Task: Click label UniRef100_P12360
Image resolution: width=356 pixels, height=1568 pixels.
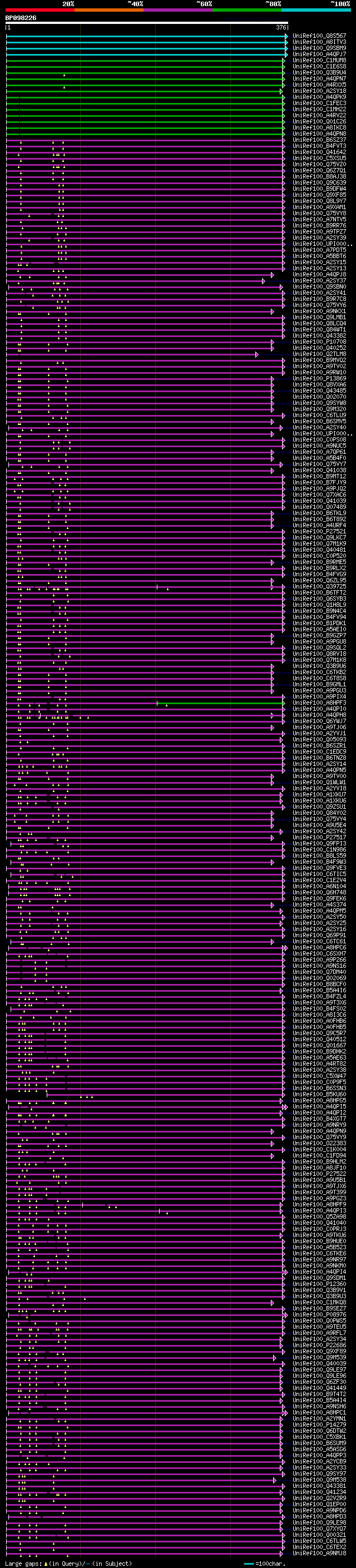Action: [319, 1284]
